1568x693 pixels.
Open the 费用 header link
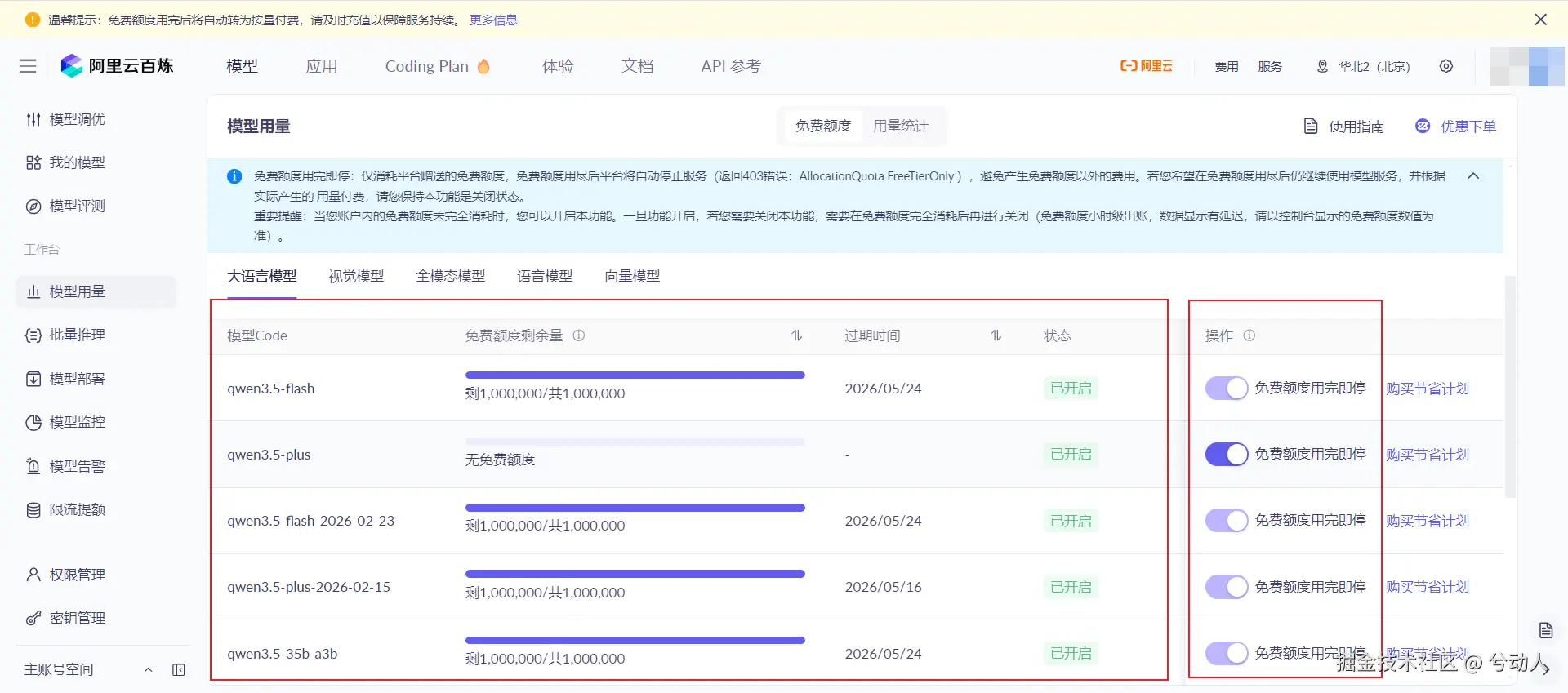(x=1227, y=66)
